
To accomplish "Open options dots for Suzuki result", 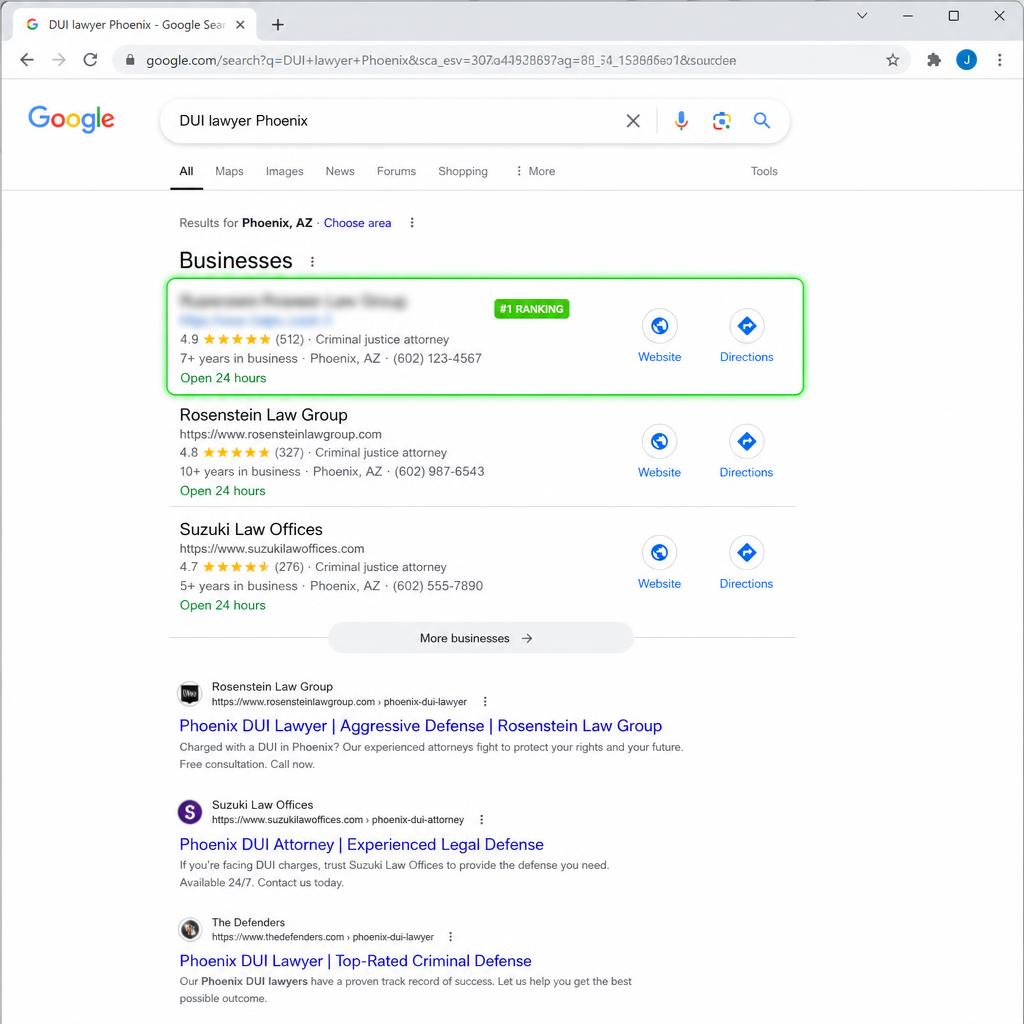I will tap(481, 820).
